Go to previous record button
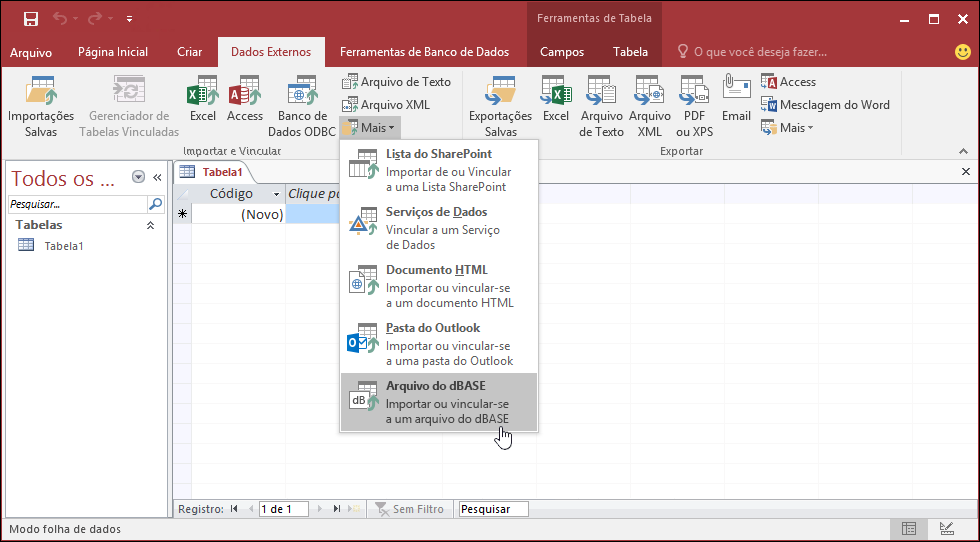The height and width of the screenshot is (542, 980). coord(251,509)
